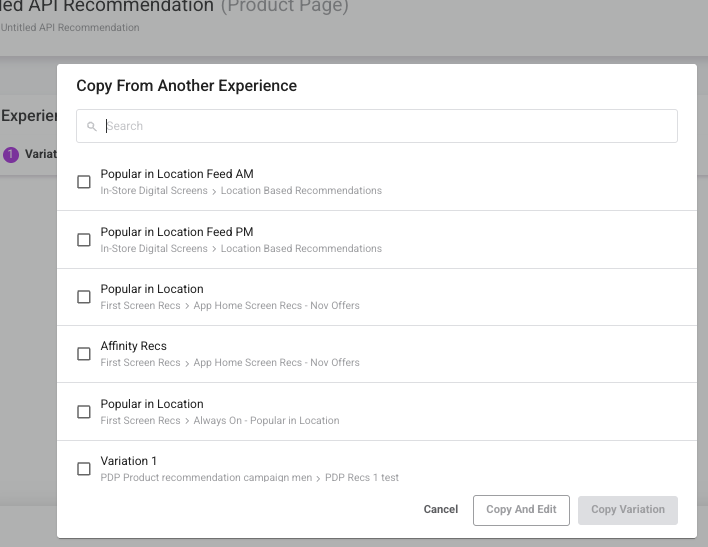
Task: Click breadcrumb chevron in Feed AM row
Action: 214,192
